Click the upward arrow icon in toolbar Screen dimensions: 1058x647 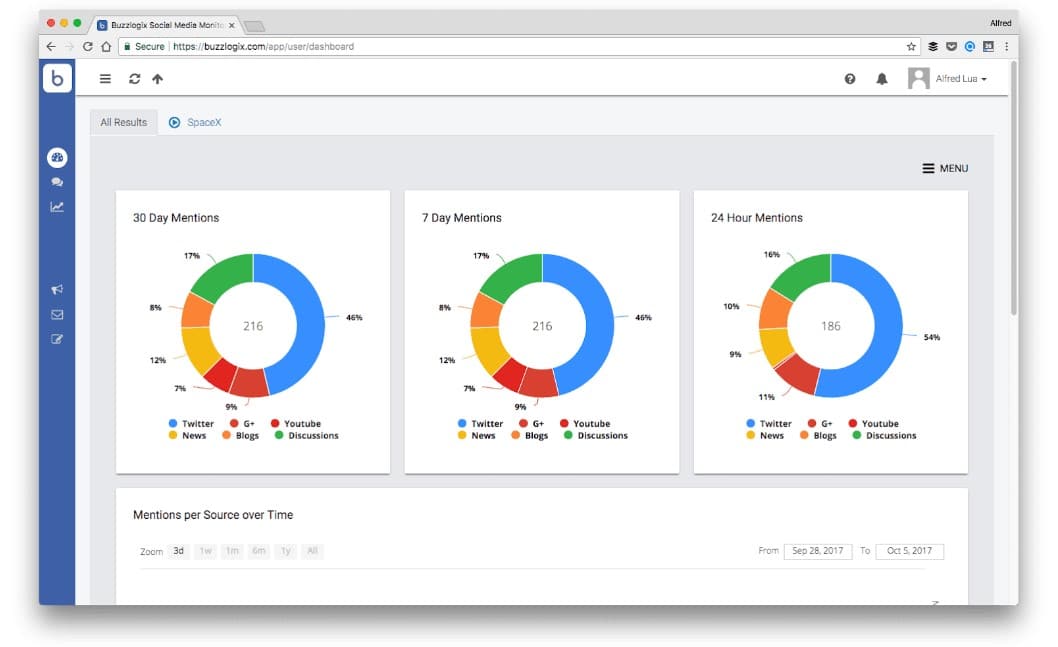coord(157,79)
